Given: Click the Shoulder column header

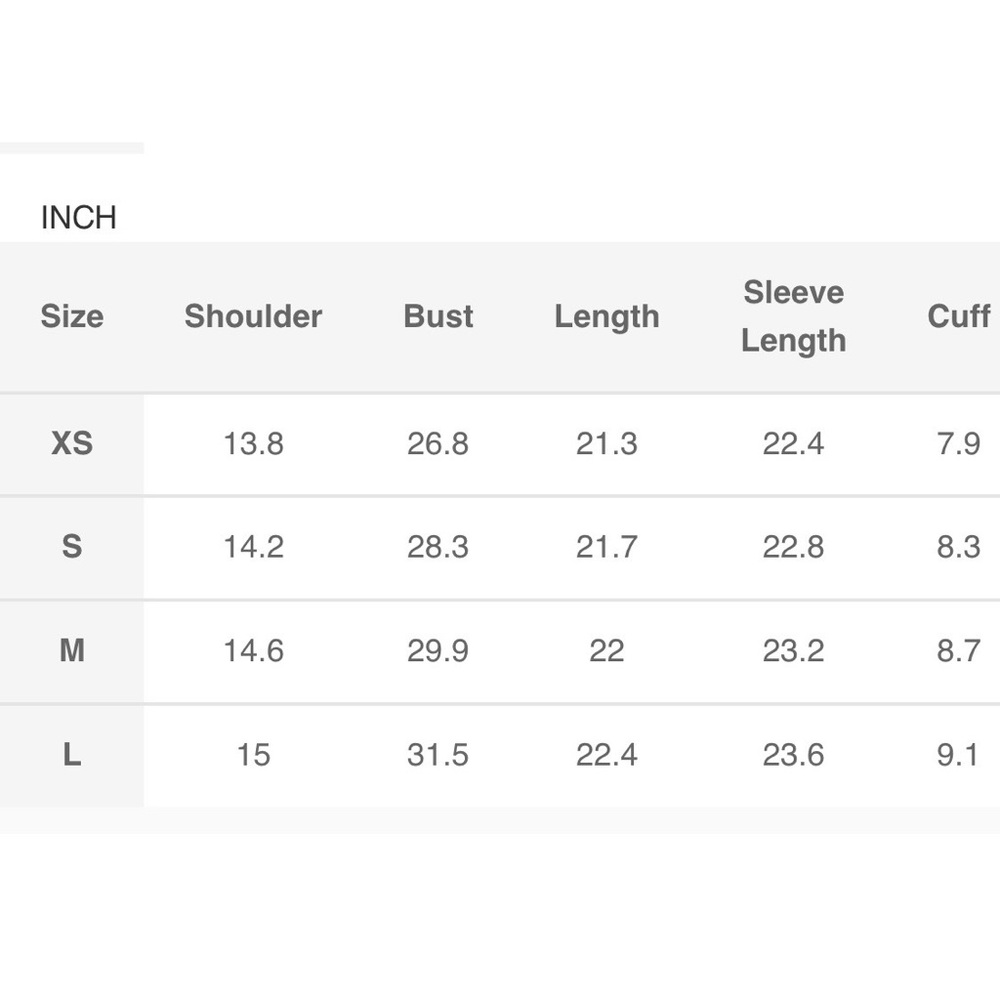Looking at the screenshot, I should 253,317.
